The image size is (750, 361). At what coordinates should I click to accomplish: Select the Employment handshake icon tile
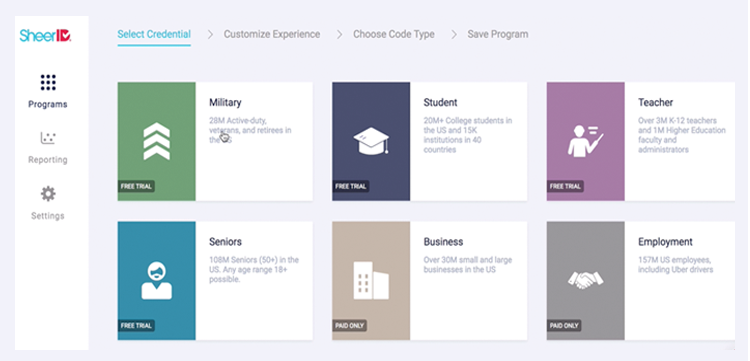point(585,281)
